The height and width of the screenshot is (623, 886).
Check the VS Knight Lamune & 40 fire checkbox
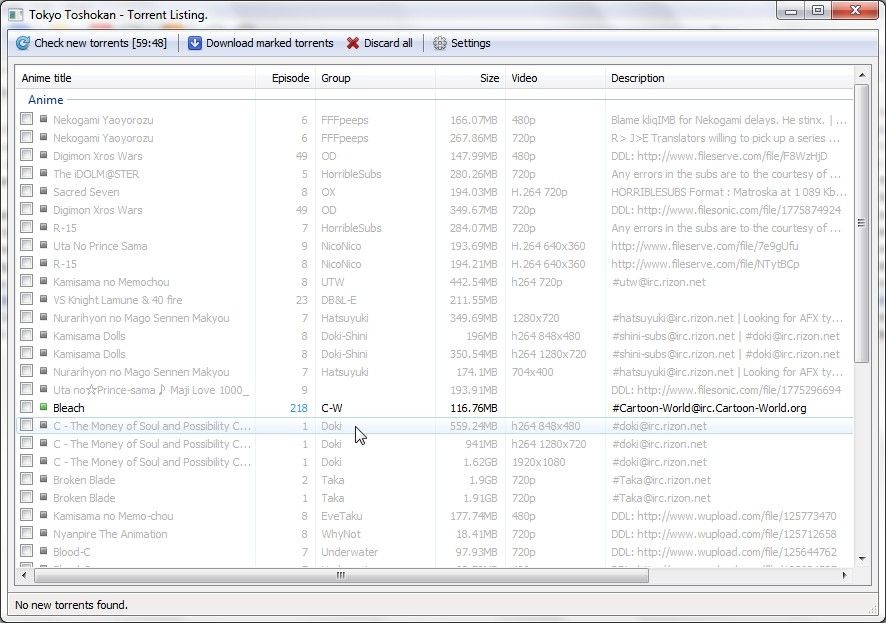(27, 299)
